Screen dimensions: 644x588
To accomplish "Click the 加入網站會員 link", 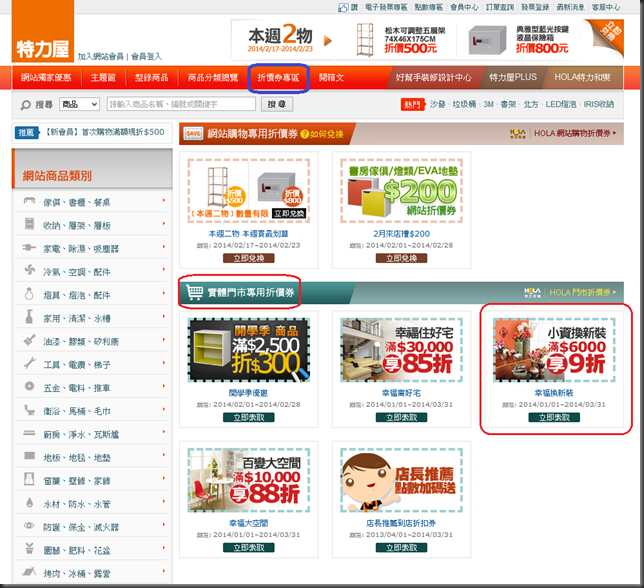I will coord(101,57).
